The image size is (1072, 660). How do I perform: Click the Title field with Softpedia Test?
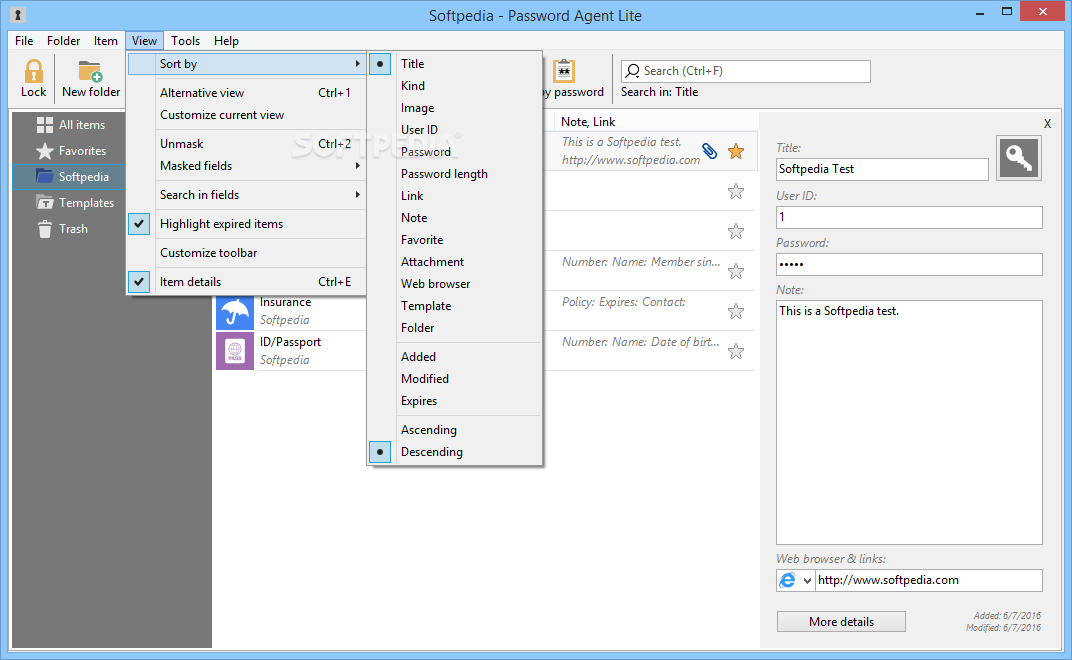tap(882, 169)
